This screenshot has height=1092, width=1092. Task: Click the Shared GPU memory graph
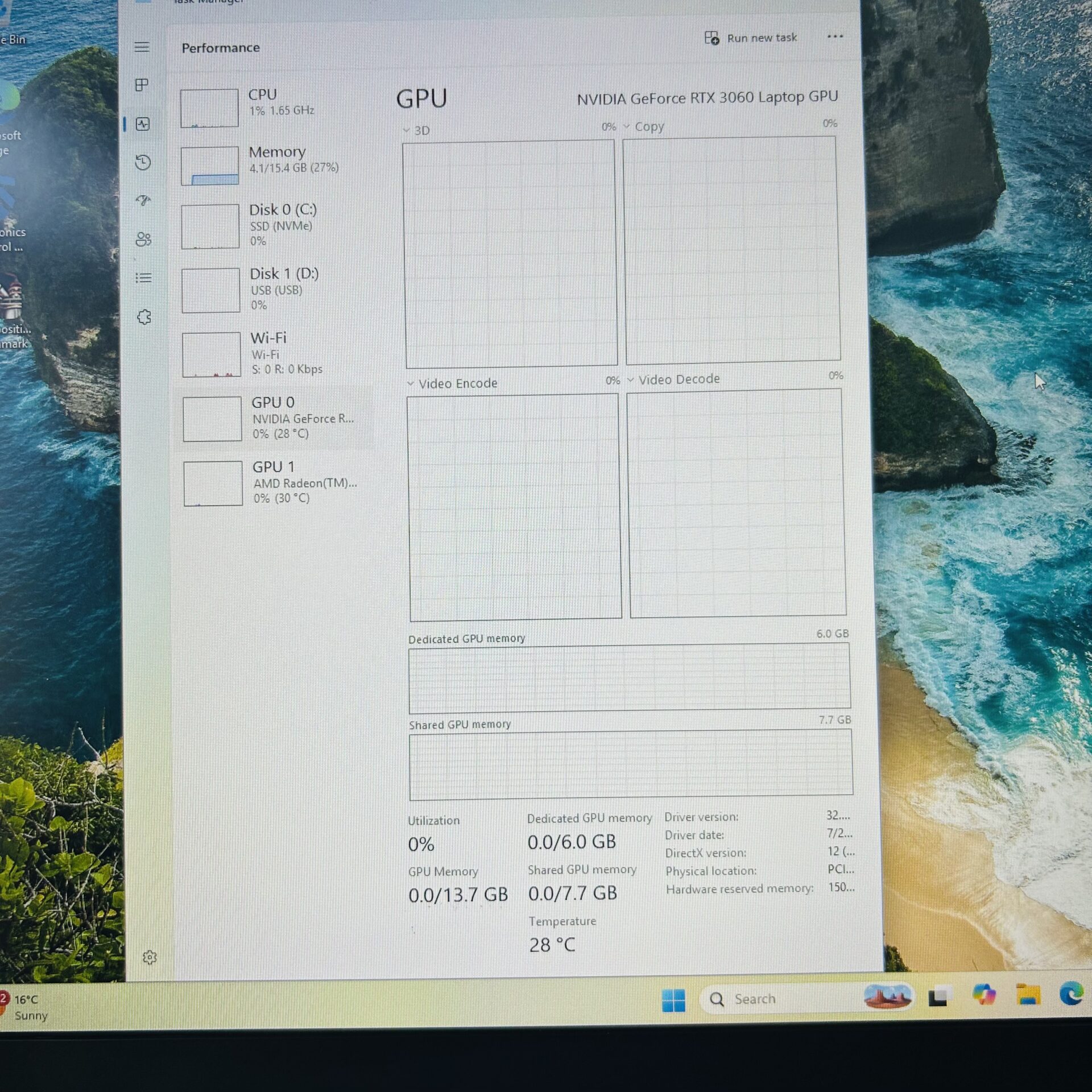631,764
